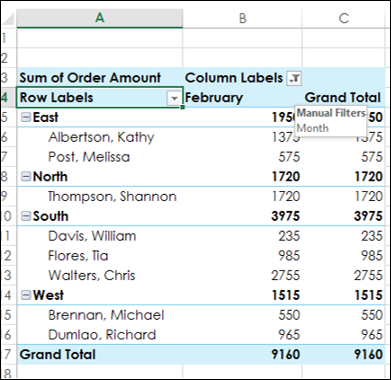This screenshot has width=391, height=380.
Task: Select the Row Labels cell
Action: 100,98
